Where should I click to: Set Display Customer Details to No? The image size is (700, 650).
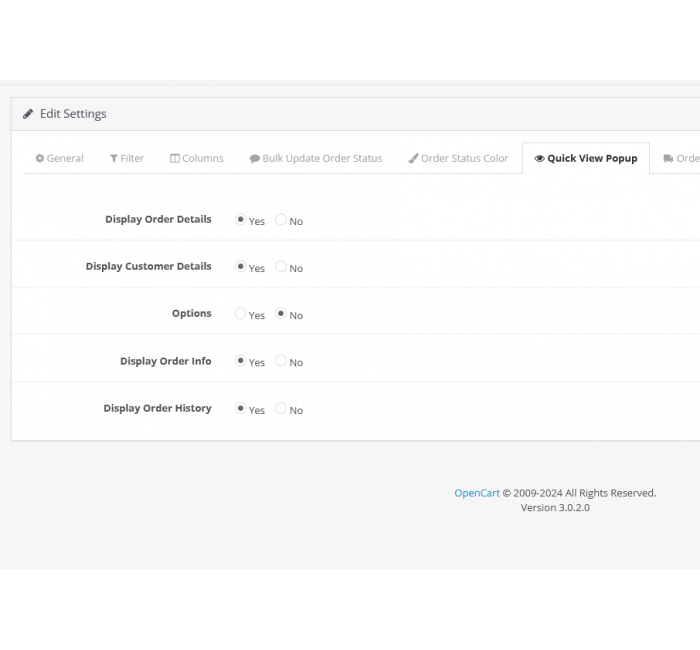(x=281, y=267)
